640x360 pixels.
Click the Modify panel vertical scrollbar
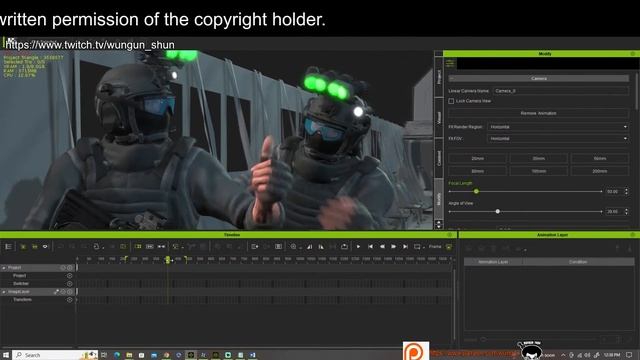point(637,92)
